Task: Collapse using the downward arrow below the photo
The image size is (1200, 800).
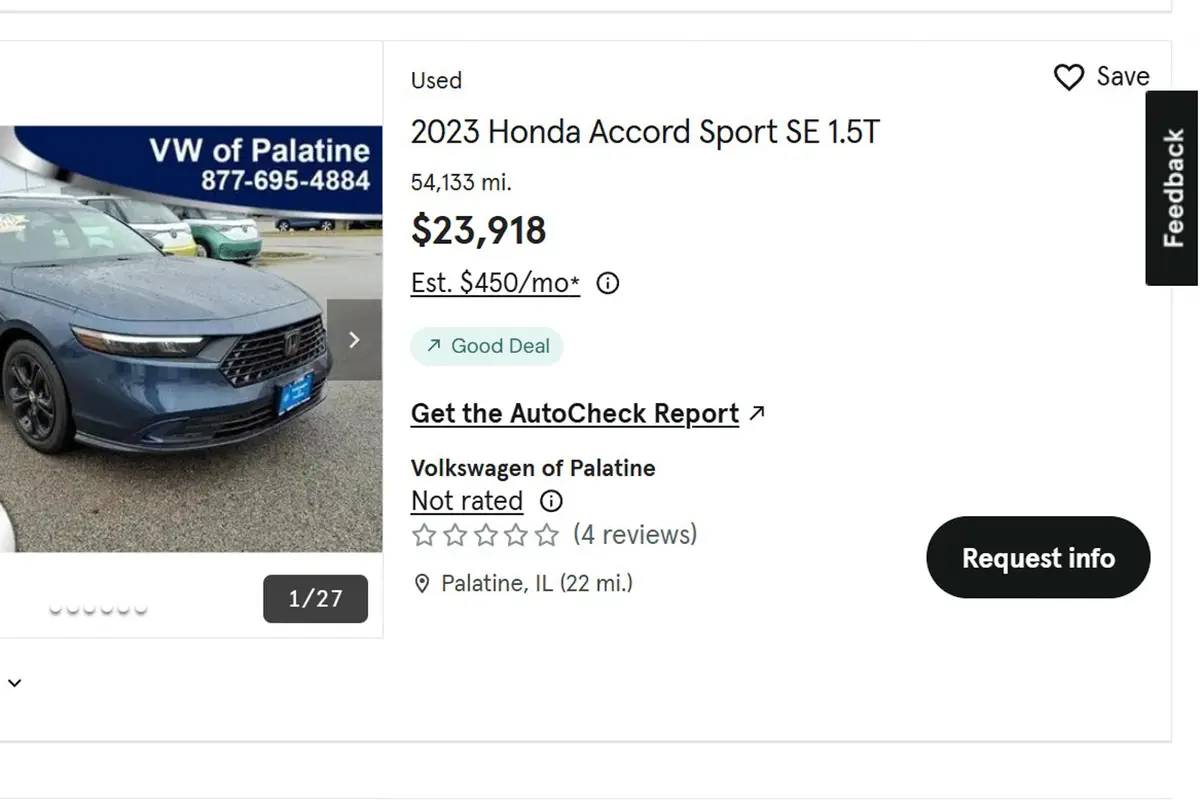Action: pos(14,682)
